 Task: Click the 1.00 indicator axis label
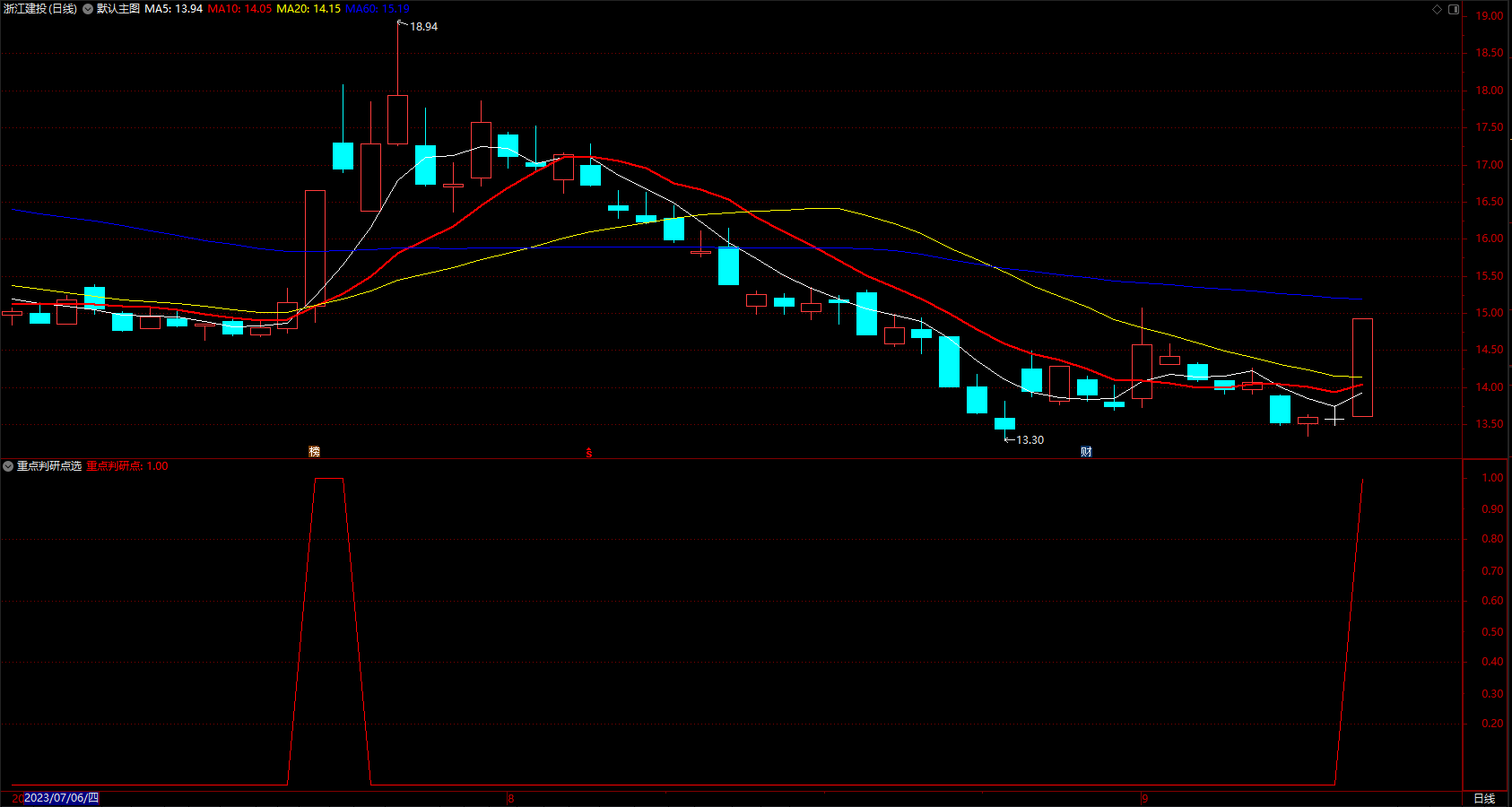tap(1492, 478)
